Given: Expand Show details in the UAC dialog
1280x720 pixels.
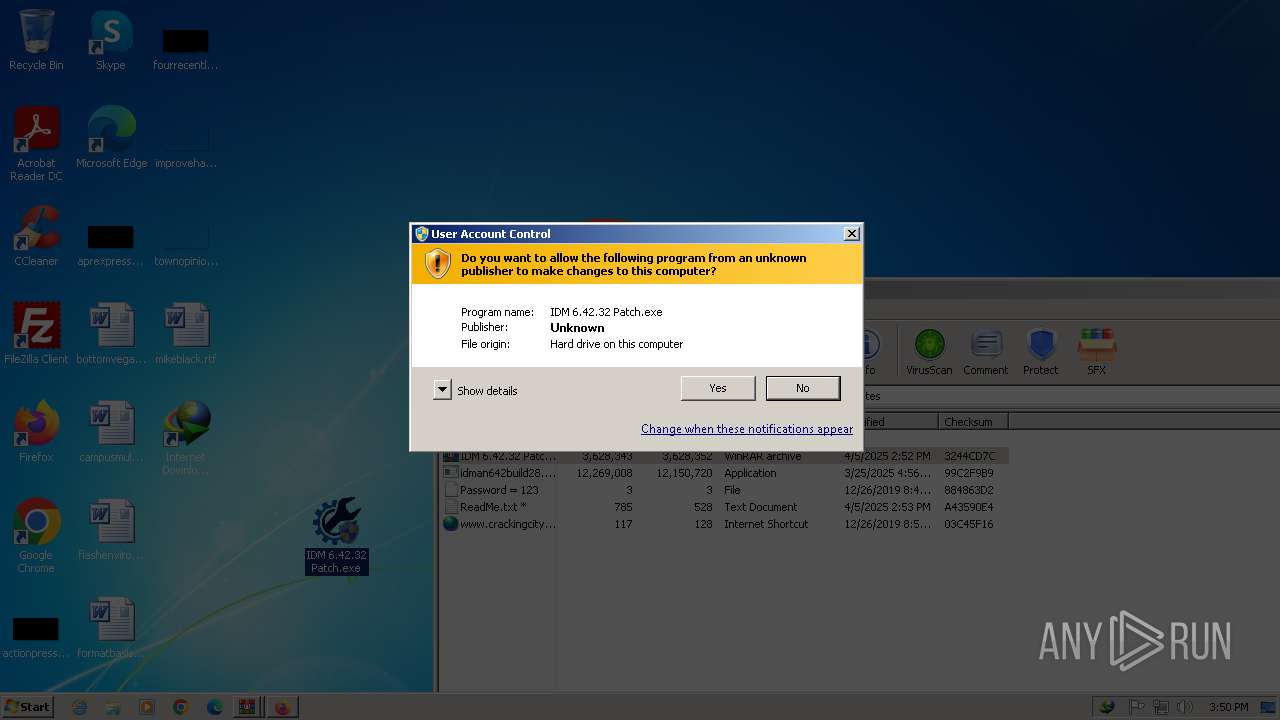Looking at the screenshot, I should (476, 391).
